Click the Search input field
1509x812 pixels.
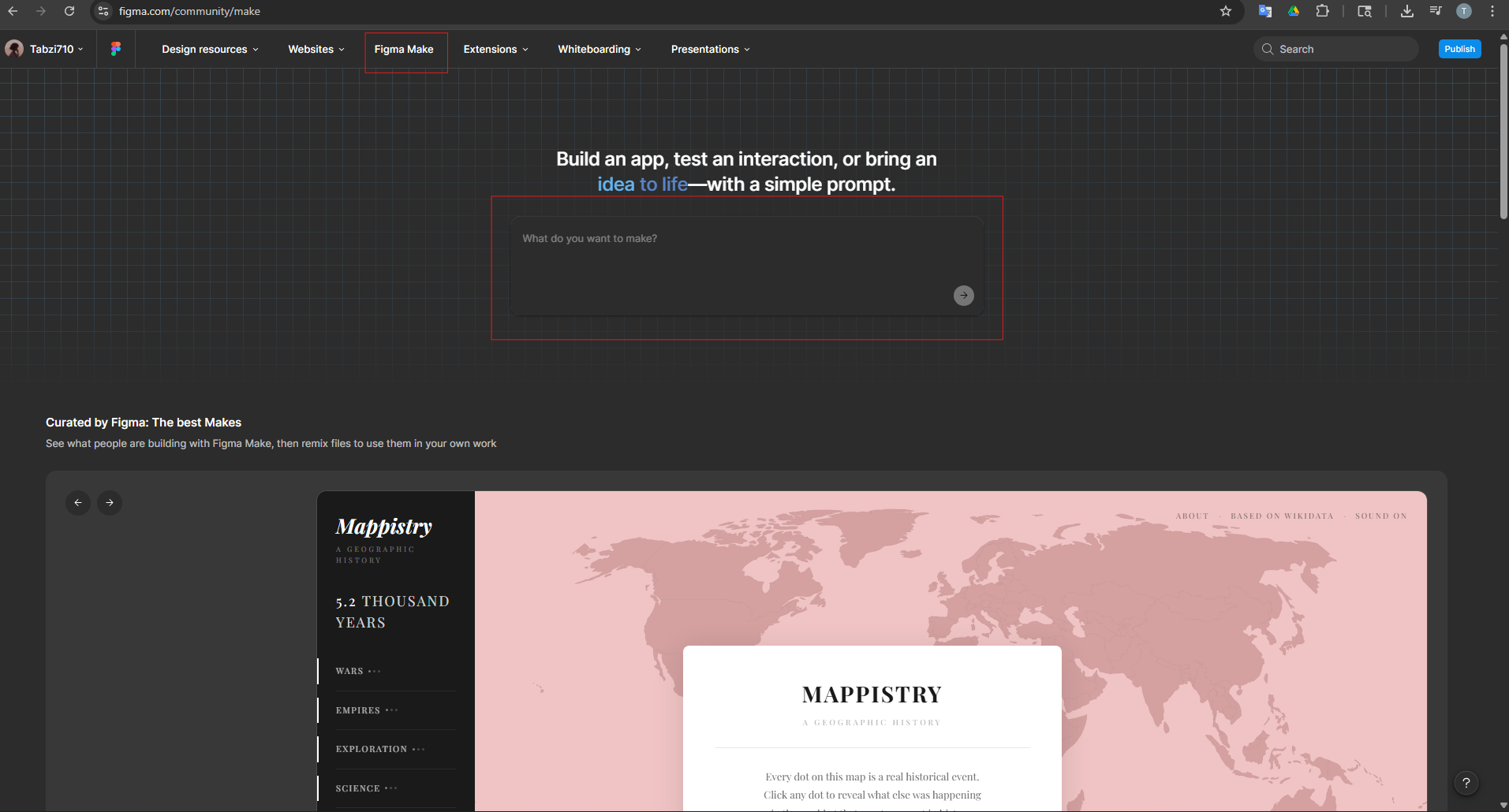pos(1335,49)
